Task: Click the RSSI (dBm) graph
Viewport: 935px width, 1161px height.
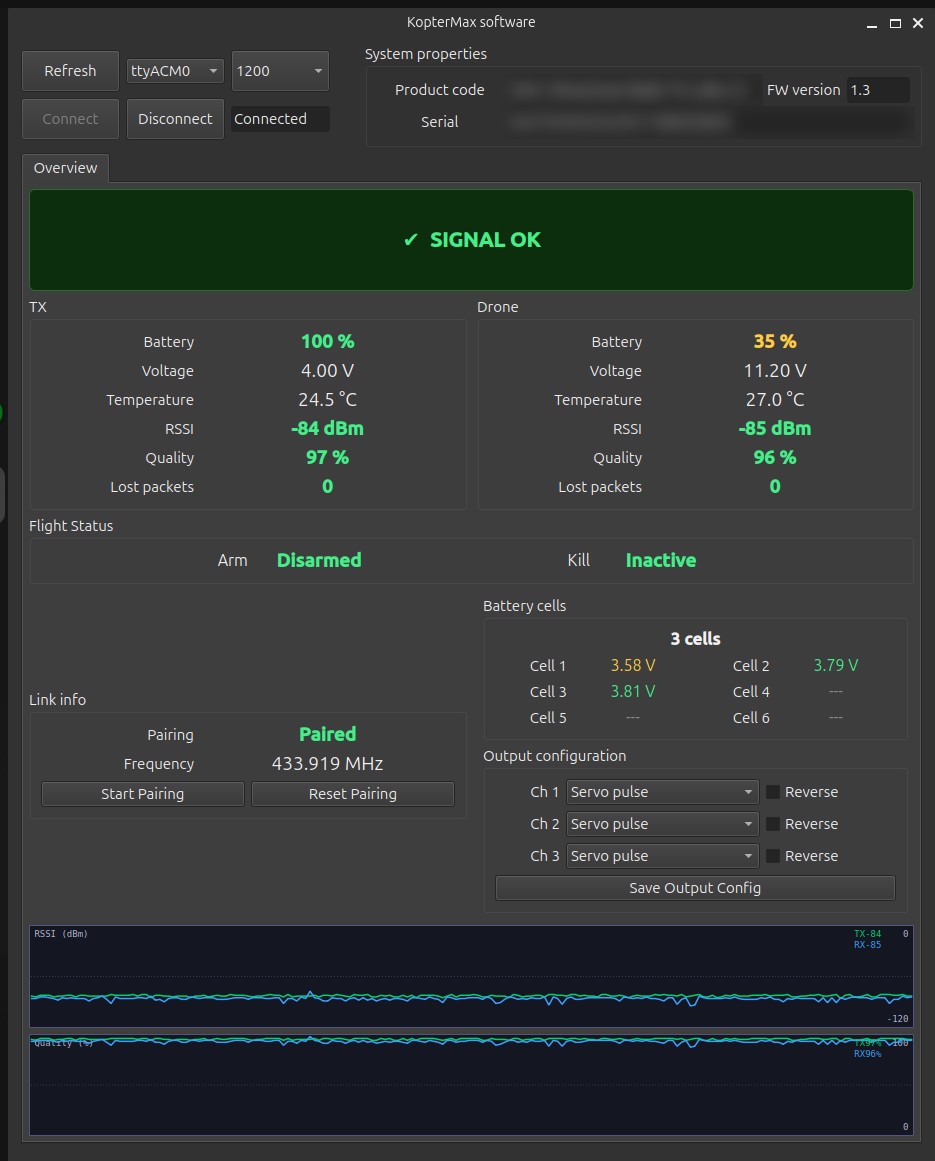Action: pyautogui.click(x=471, y=976)
